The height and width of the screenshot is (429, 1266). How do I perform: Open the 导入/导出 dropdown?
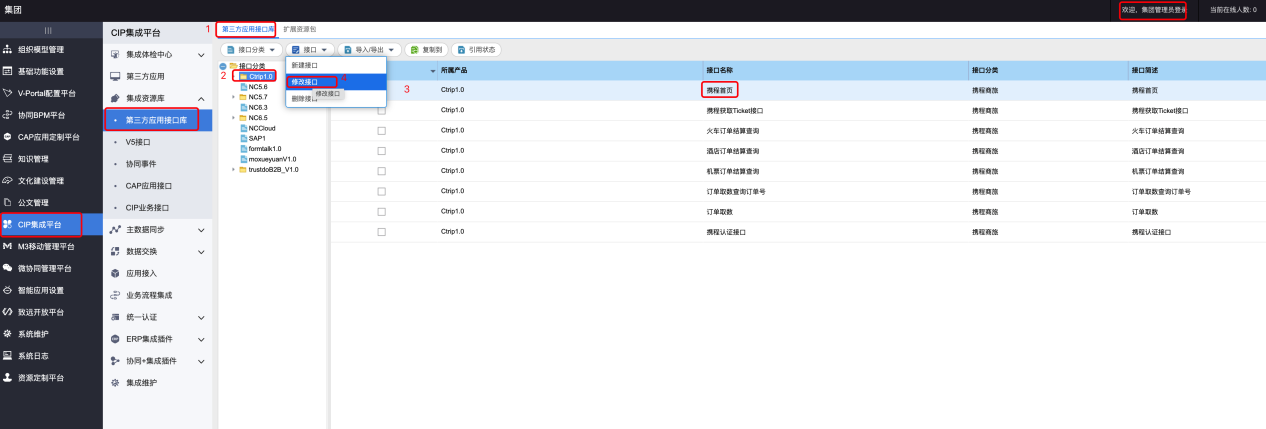[371, 49]
